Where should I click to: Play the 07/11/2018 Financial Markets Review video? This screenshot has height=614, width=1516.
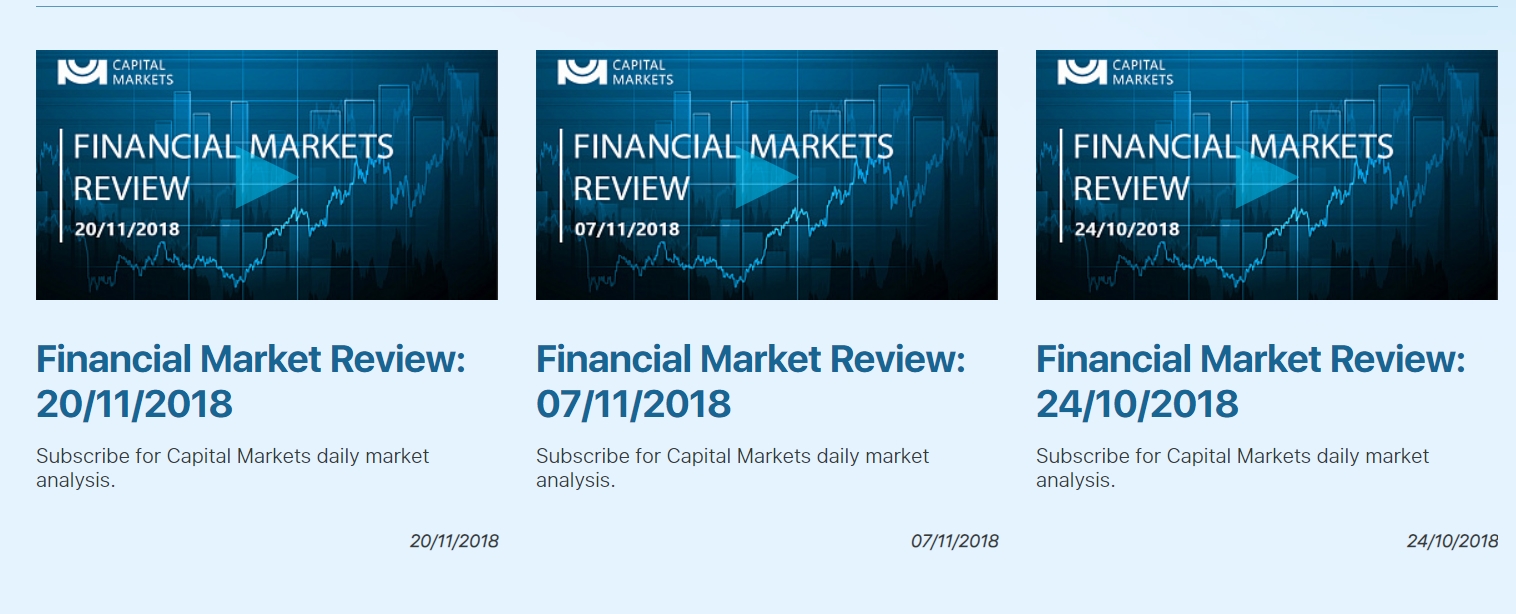766,178
